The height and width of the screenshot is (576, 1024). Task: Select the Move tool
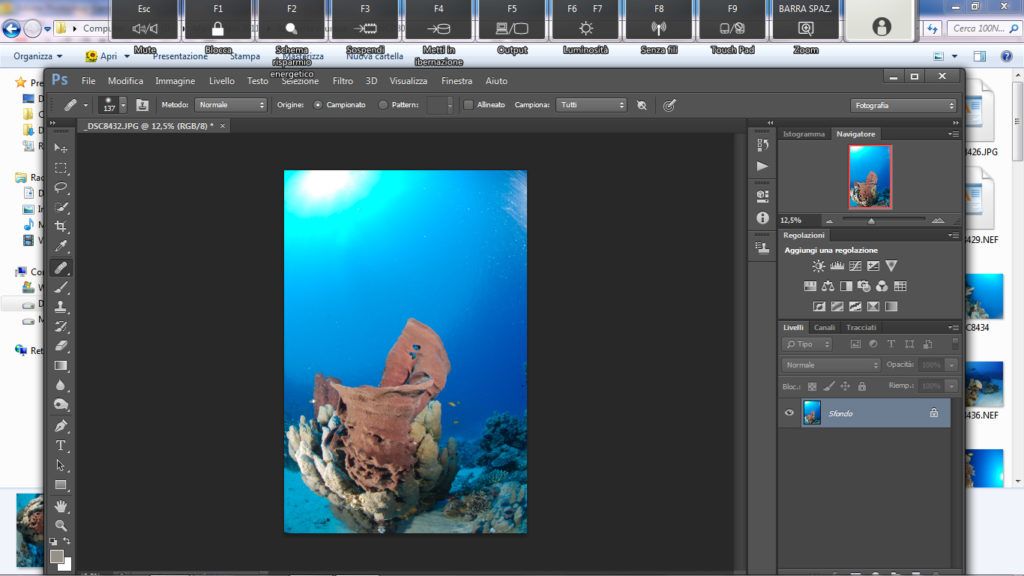(x=61, y=148)
